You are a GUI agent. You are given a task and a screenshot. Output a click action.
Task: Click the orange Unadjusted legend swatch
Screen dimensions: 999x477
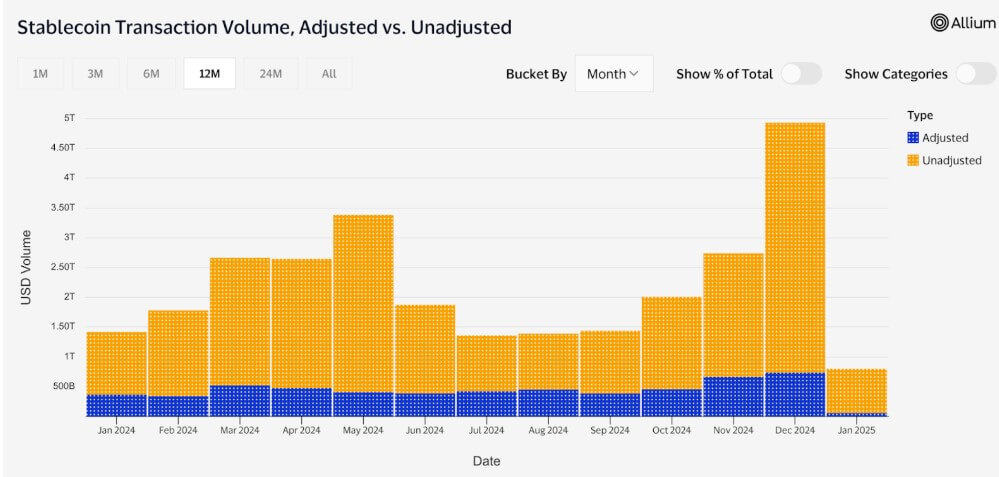click(x=913, y=160)
